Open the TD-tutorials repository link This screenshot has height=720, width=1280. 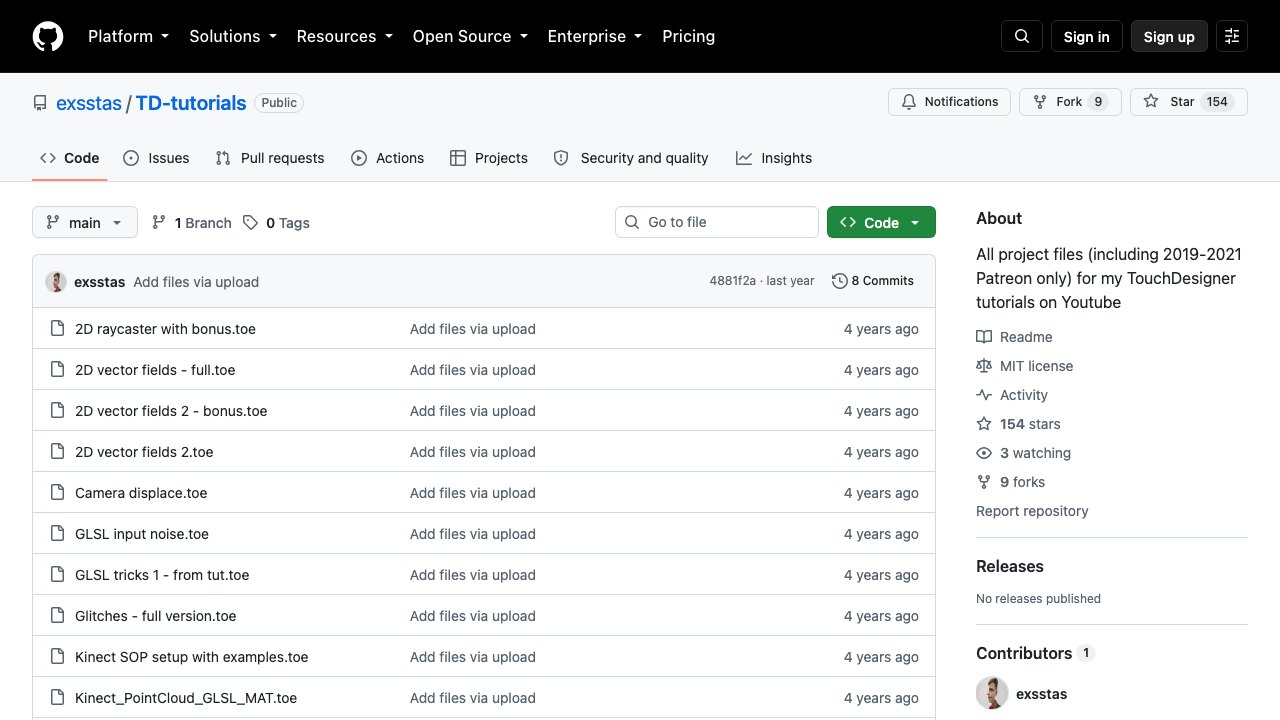(191, 103)
